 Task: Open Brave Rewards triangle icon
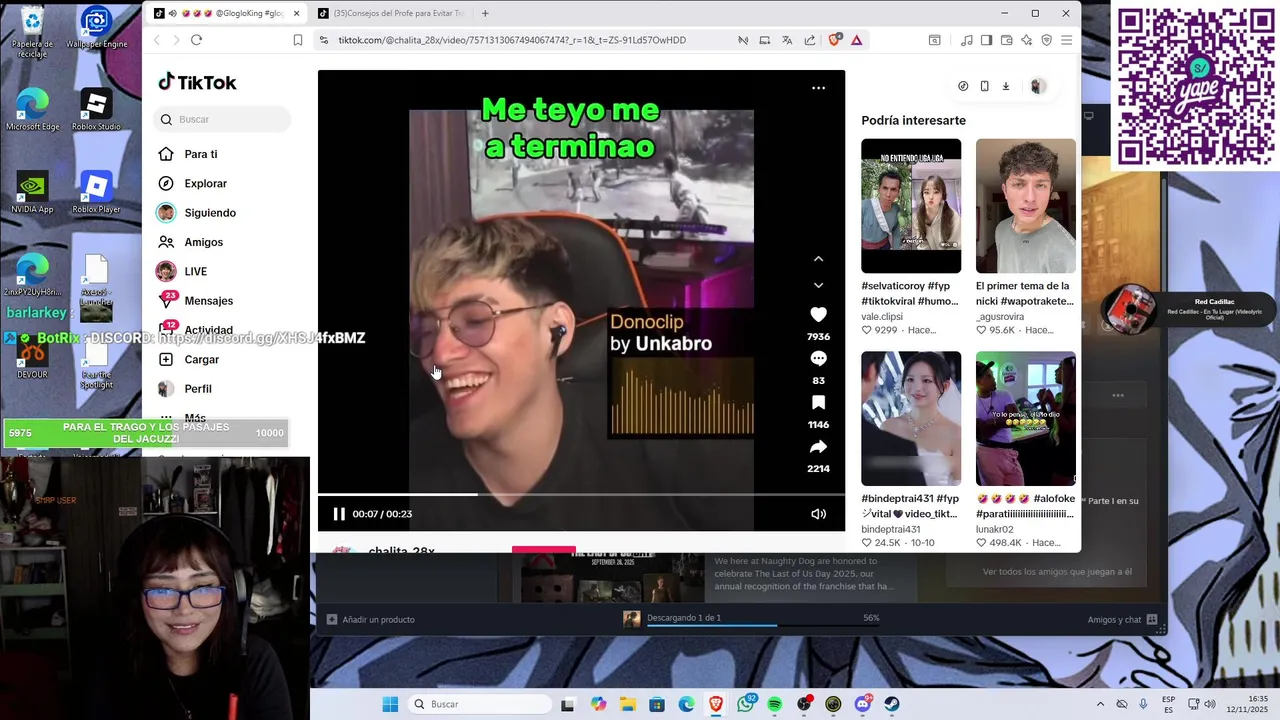click(x=857, y=40)
